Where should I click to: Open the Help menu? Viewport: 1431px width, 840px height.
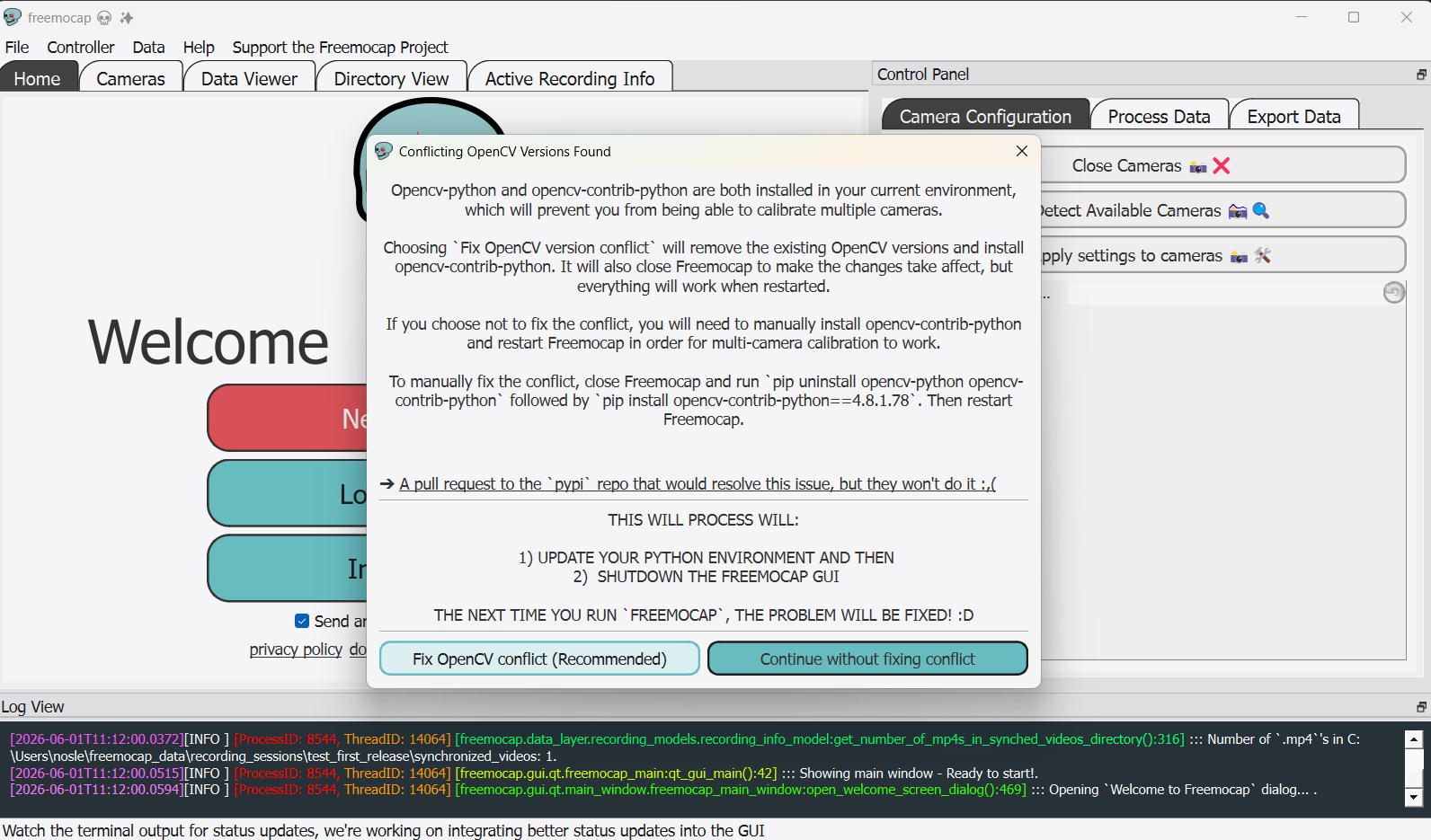[x=199, y=47]
